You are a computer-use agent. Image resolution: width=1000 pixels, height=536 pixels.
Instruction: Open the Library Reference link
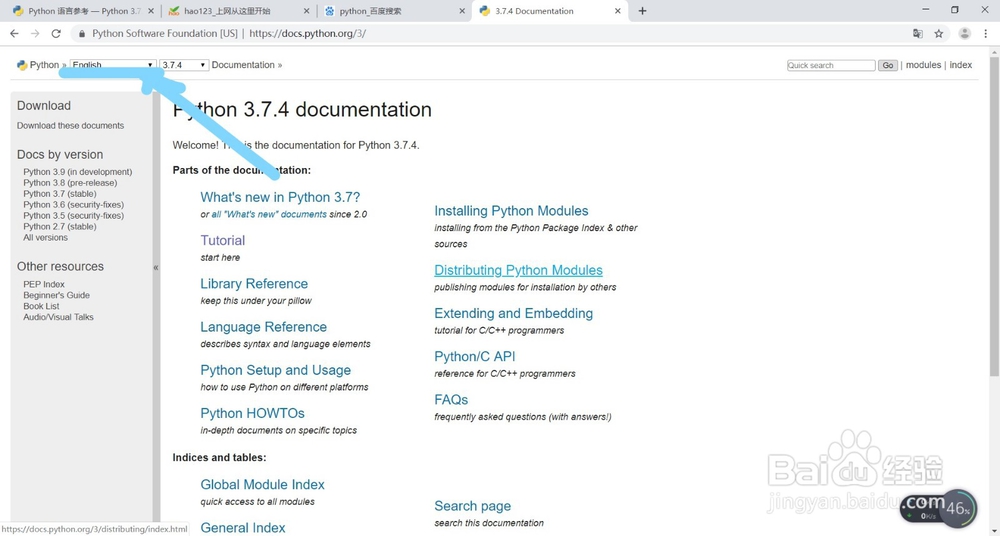[x=254, y=284]
